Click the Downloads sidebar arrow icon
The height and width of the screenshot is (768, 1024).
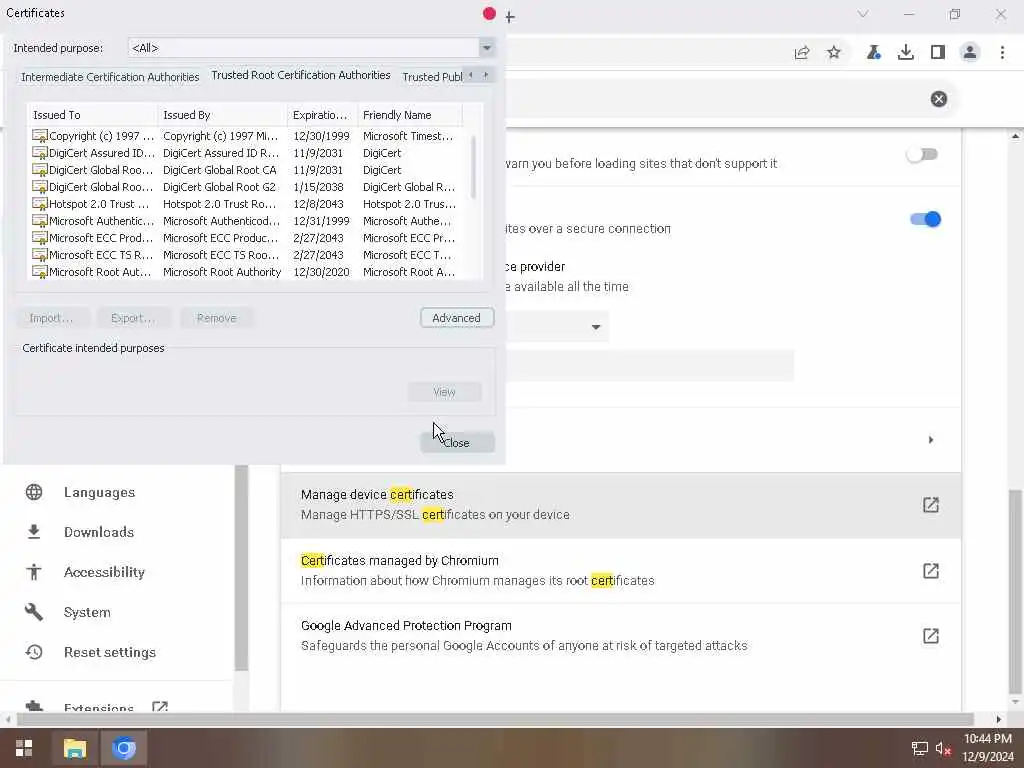34,532
